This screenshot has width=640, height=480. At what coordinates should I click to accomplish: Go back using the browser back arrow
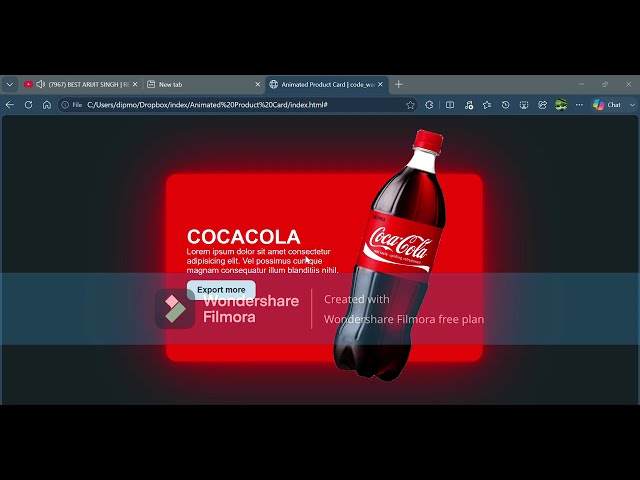coord(10,105)
